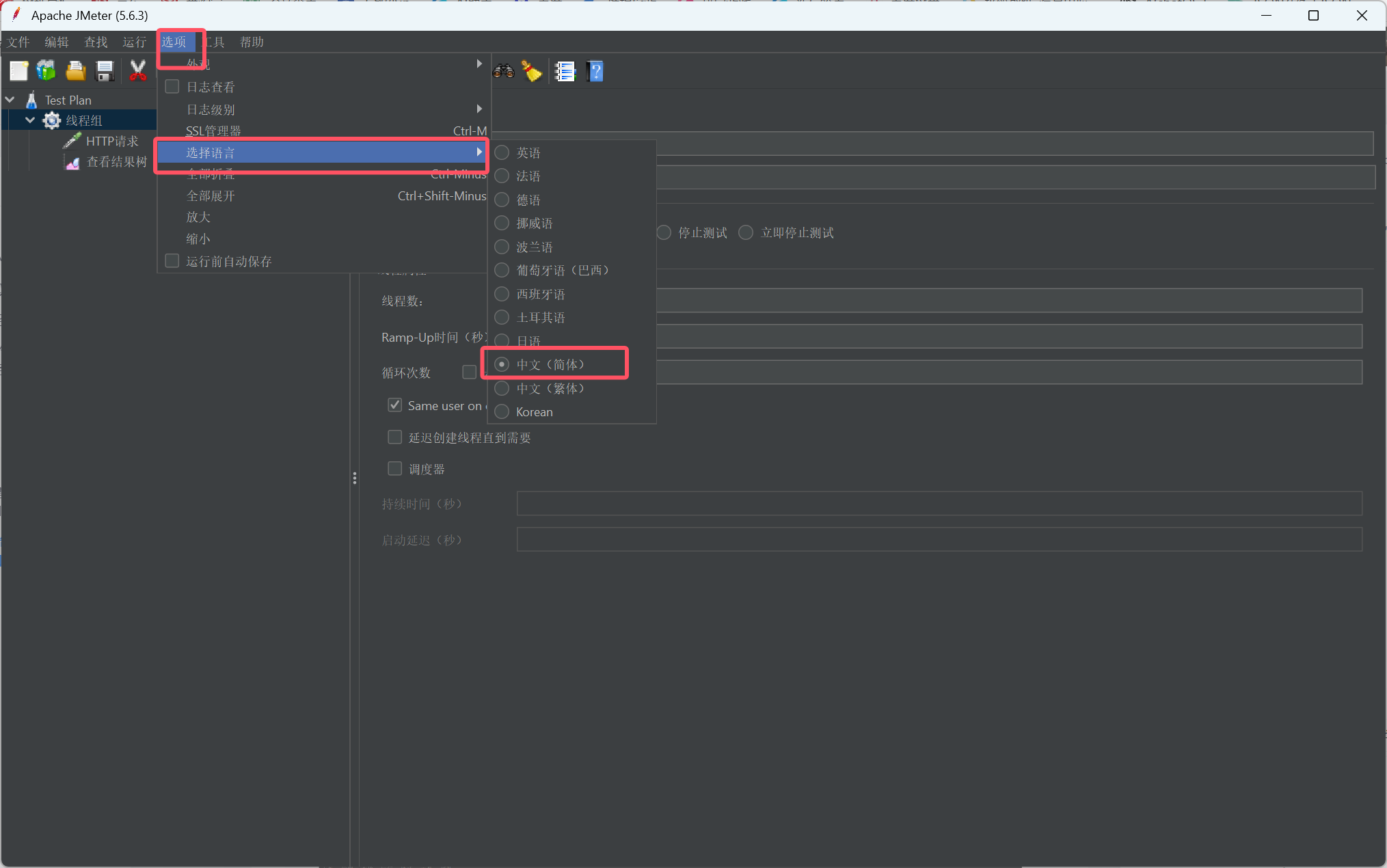Select 英语 language radio button
This screenshot has height=868, width=1387.
[502, 152]
